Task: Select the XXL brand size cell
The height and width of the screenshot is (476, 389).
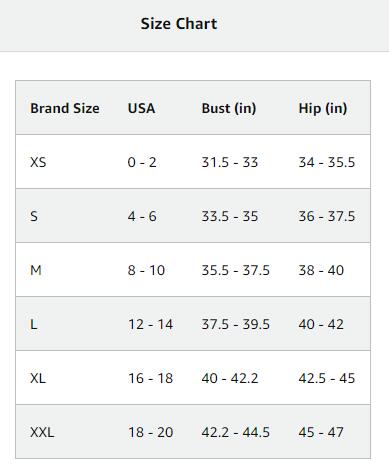Action: tap(42, 432)
